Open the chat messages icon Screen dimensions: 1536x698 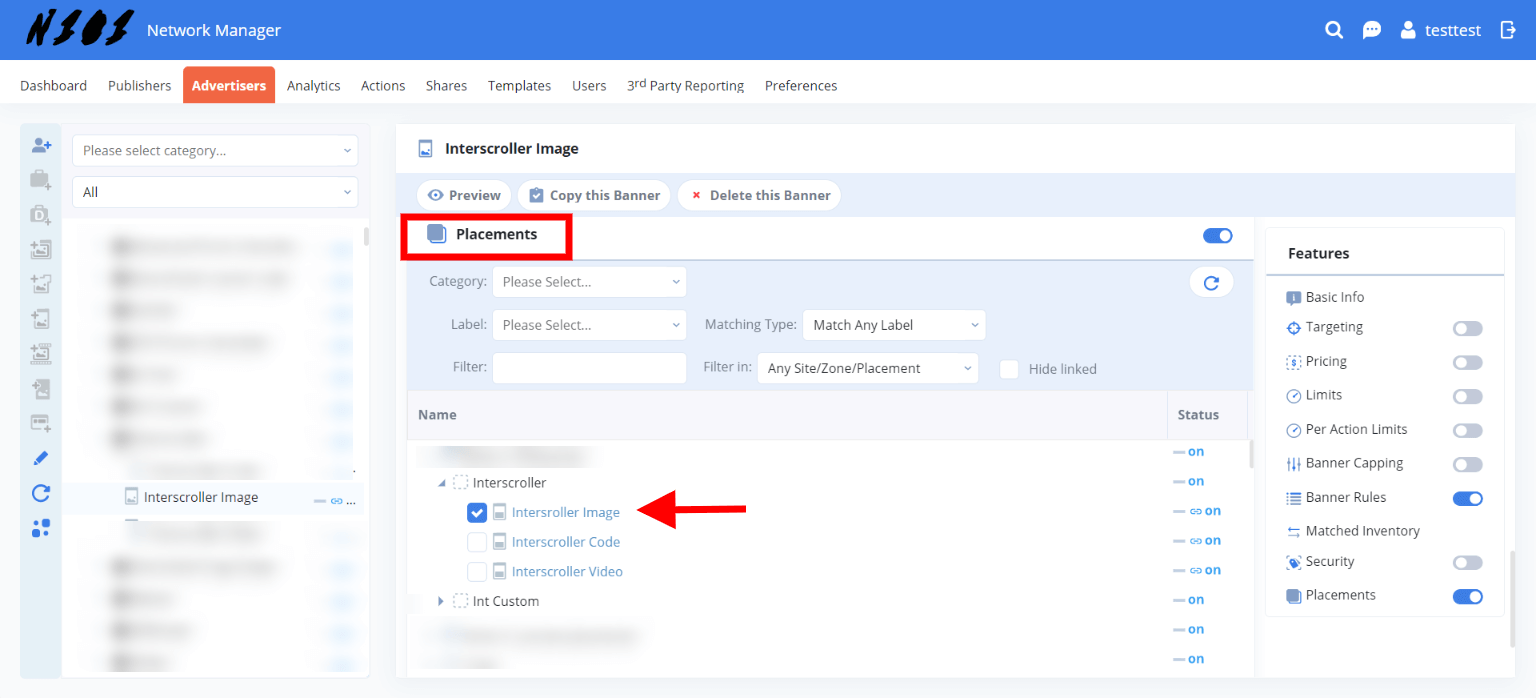1372,30
